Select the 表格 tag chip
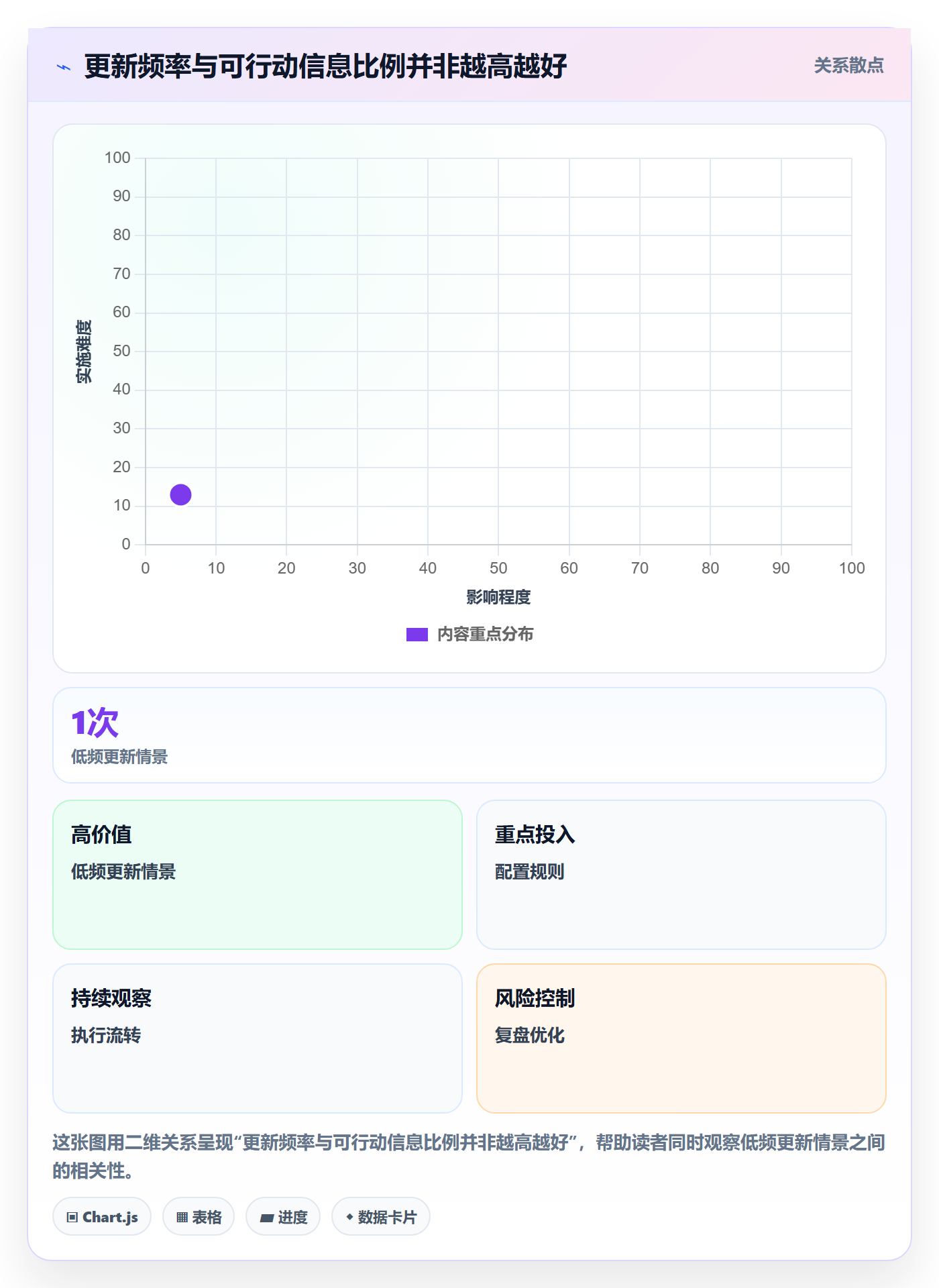This screenshot has width=939, height=1288. [199, 1217]
